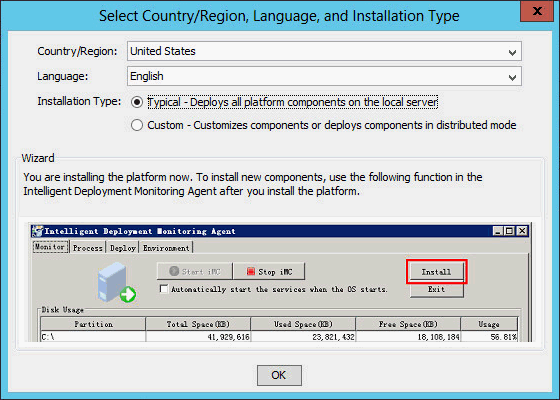The width and height of the screenshot is (560, 400).
Task: Click the Install button in the Agent preview
Action: pyautogui.click(x=436, y=272)
